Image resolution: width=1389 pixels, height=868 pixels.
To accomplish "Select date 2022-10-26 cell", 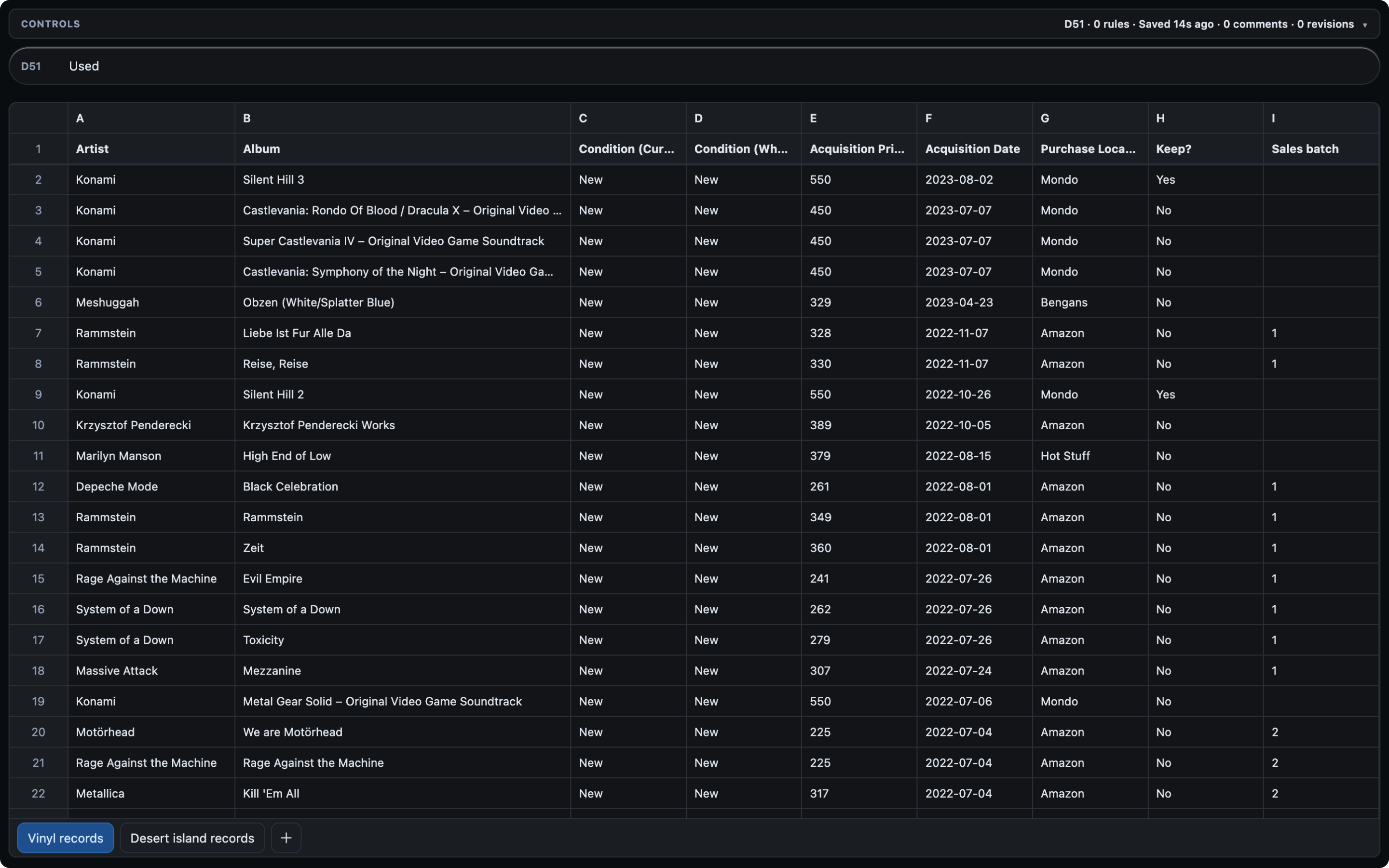I will (x=974, y=394).
